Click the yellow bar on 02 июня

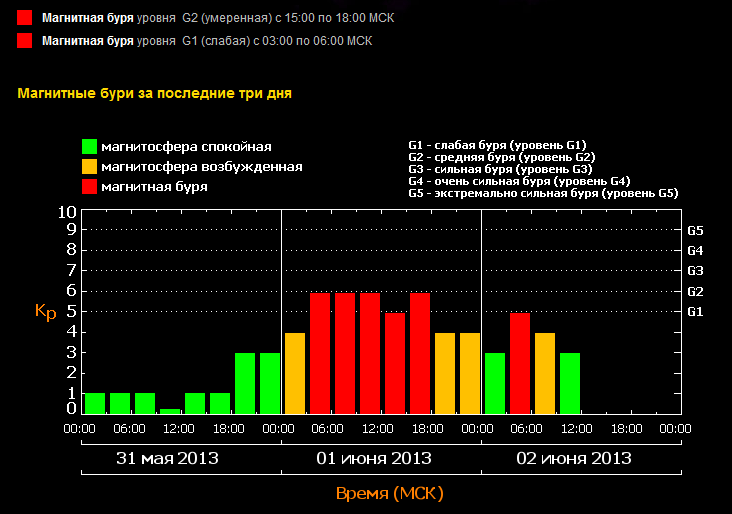pos(545,373)
